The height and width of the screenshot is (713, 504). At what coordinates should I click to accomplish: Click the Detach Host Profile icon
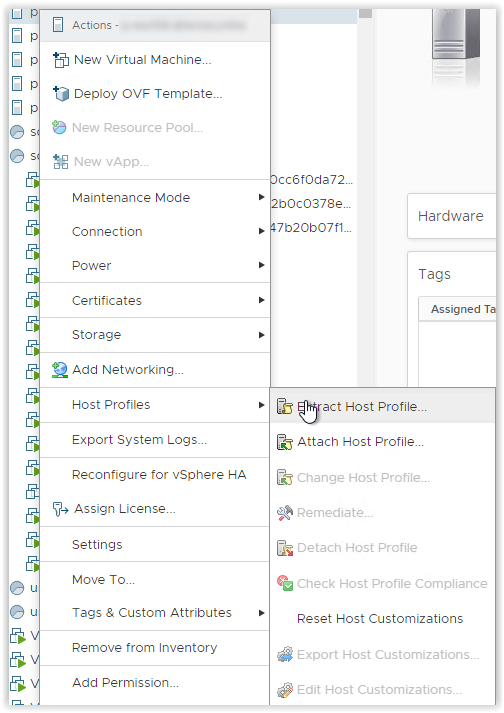[285, 548]
